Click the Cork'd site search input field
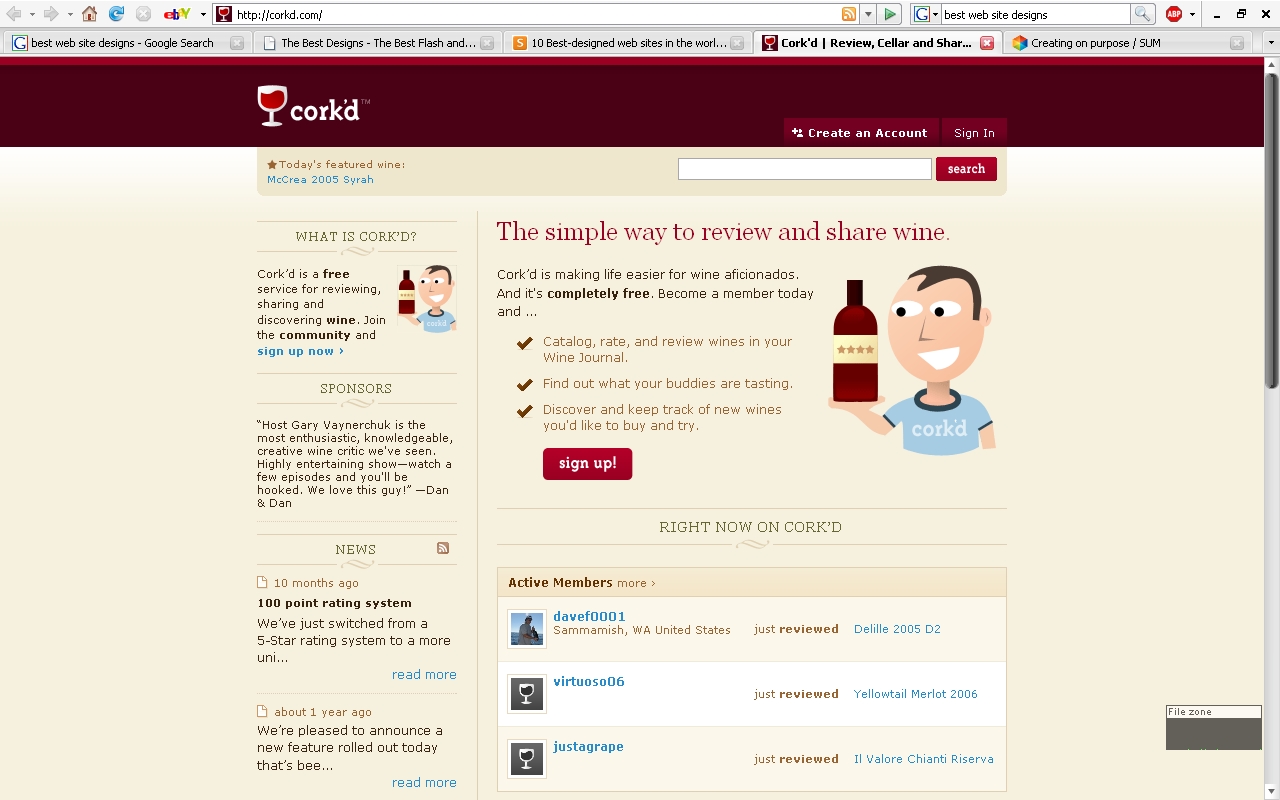 point(804,169)
